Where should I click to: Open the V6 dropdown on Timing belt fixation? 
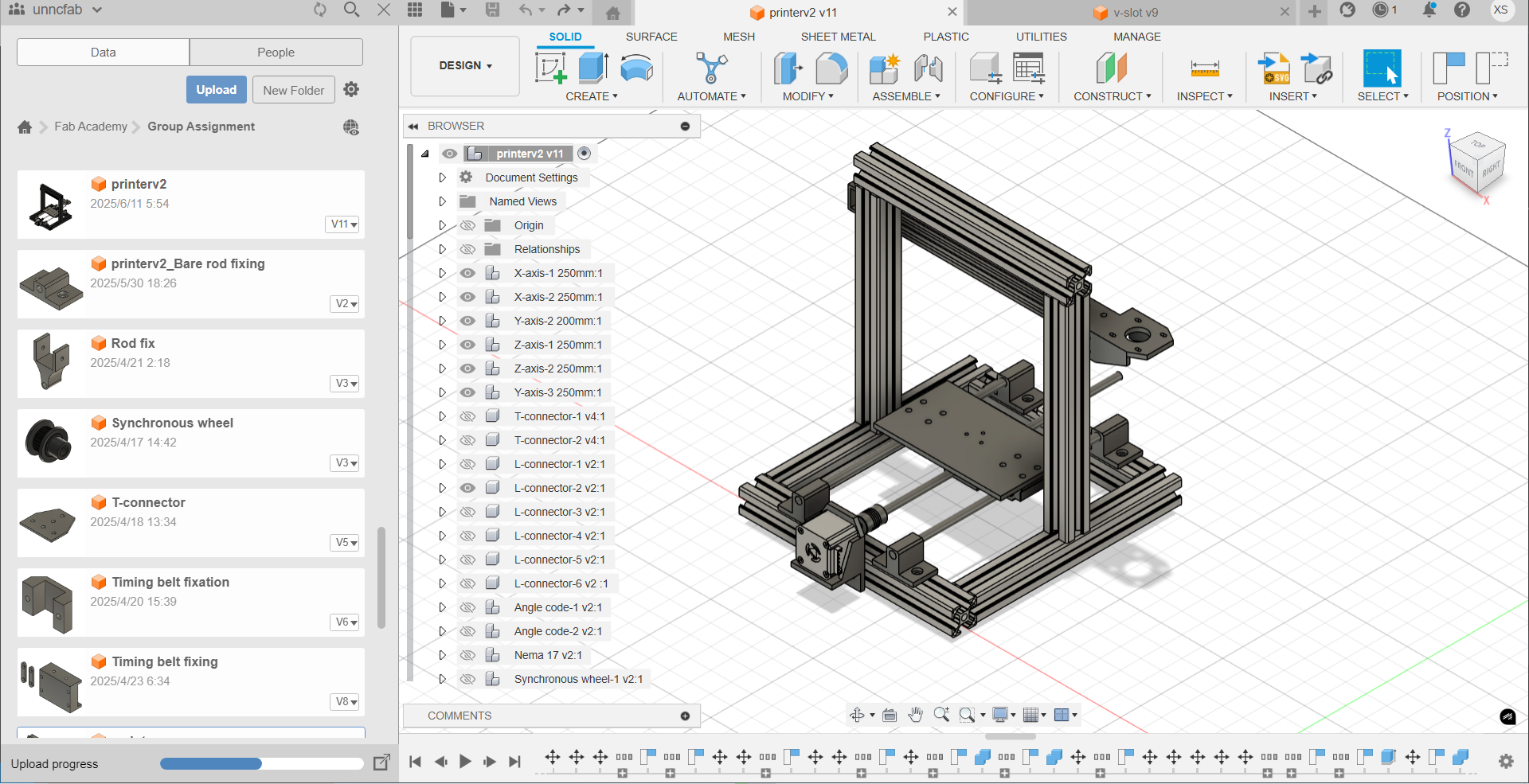346,622
